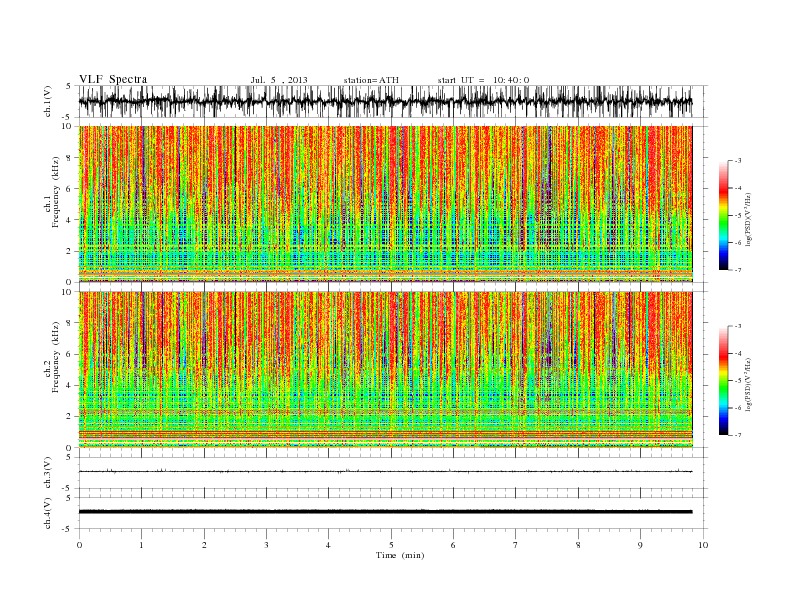Click time axis tick label "5"
Image resolution: width=792 pixels, height=612 pixels.
(391, 545)
